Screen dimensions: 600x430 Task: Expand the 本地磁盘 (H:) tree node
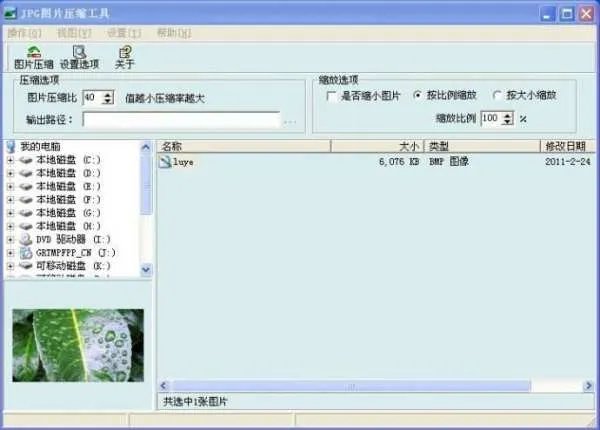[10, 226]
